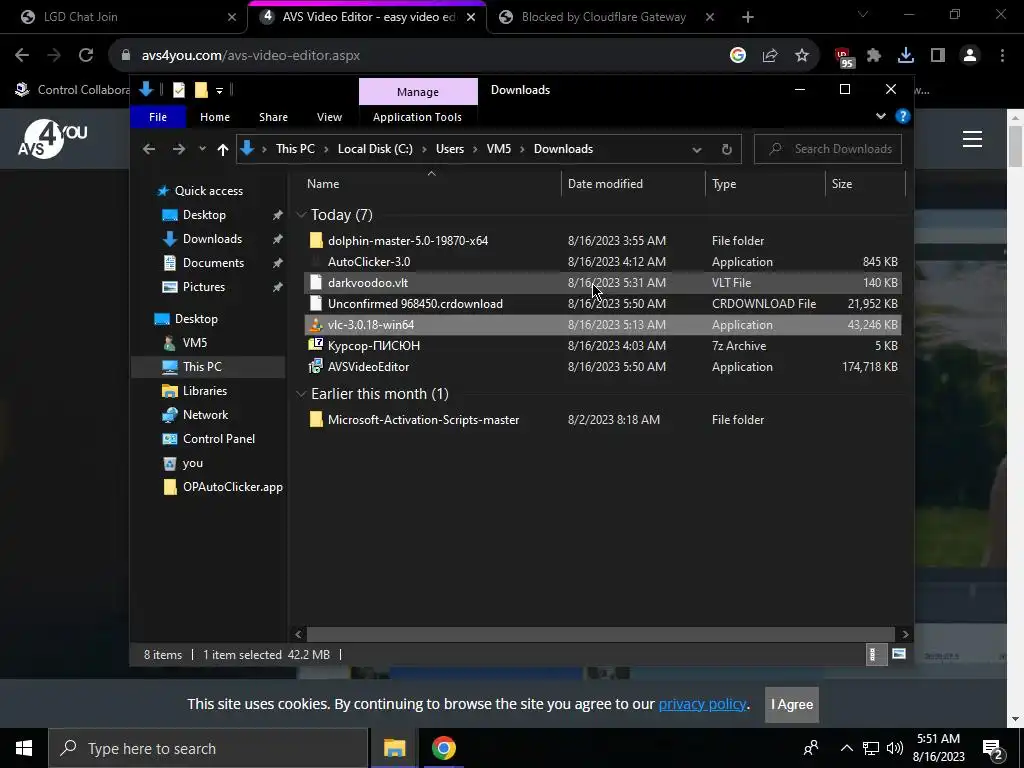Click This PC in the address breadcrumb
1024x768 pixels.
(295, 149)
